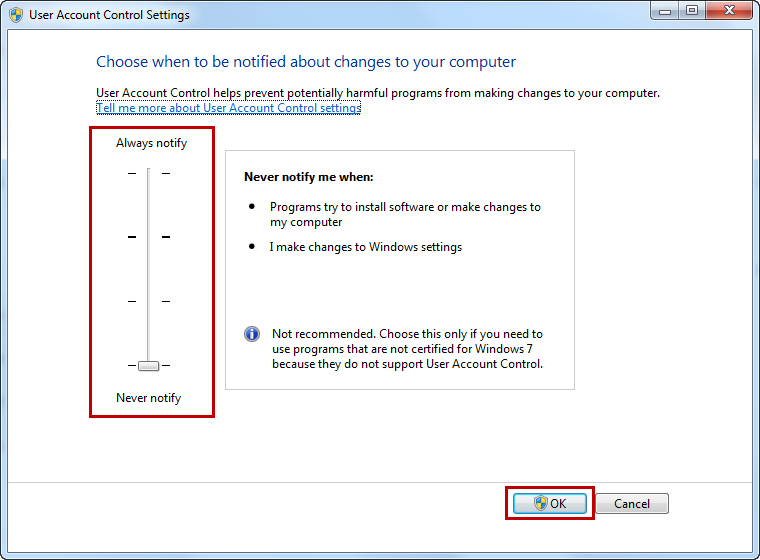Click the Always notify label above the slider

pos(151,143)
